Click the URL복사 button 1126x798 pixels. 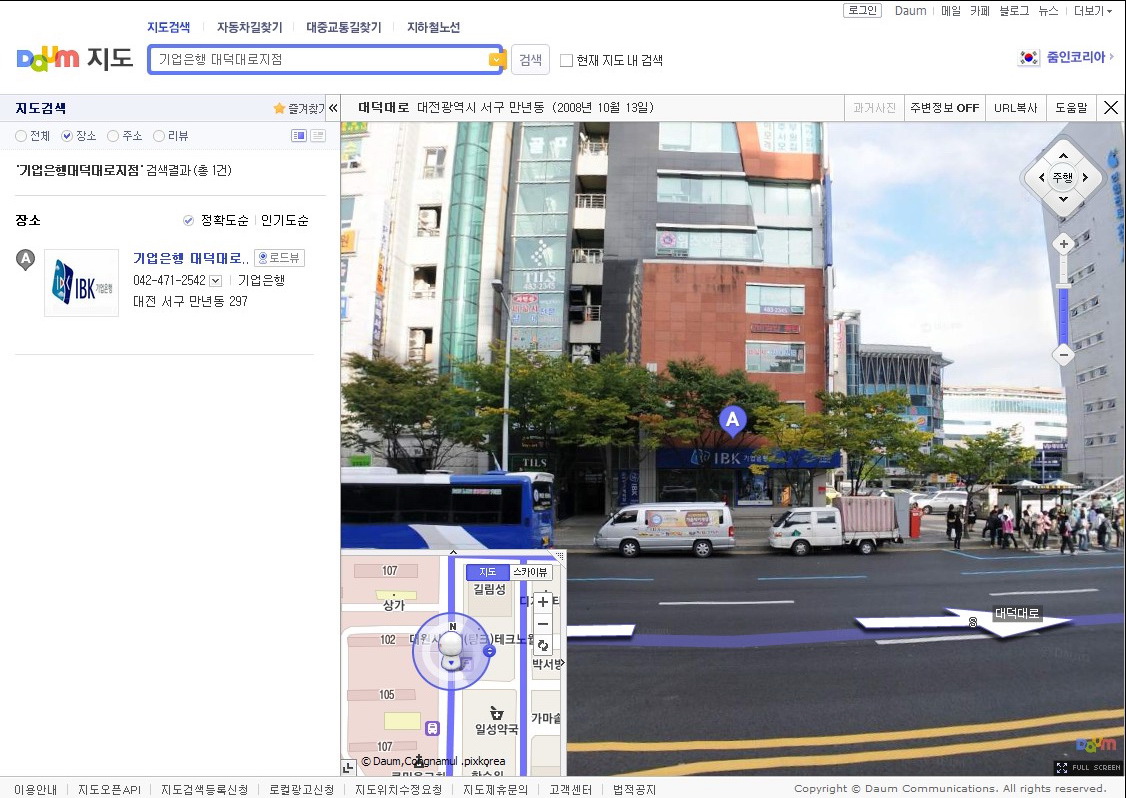tap(1015, 108)
